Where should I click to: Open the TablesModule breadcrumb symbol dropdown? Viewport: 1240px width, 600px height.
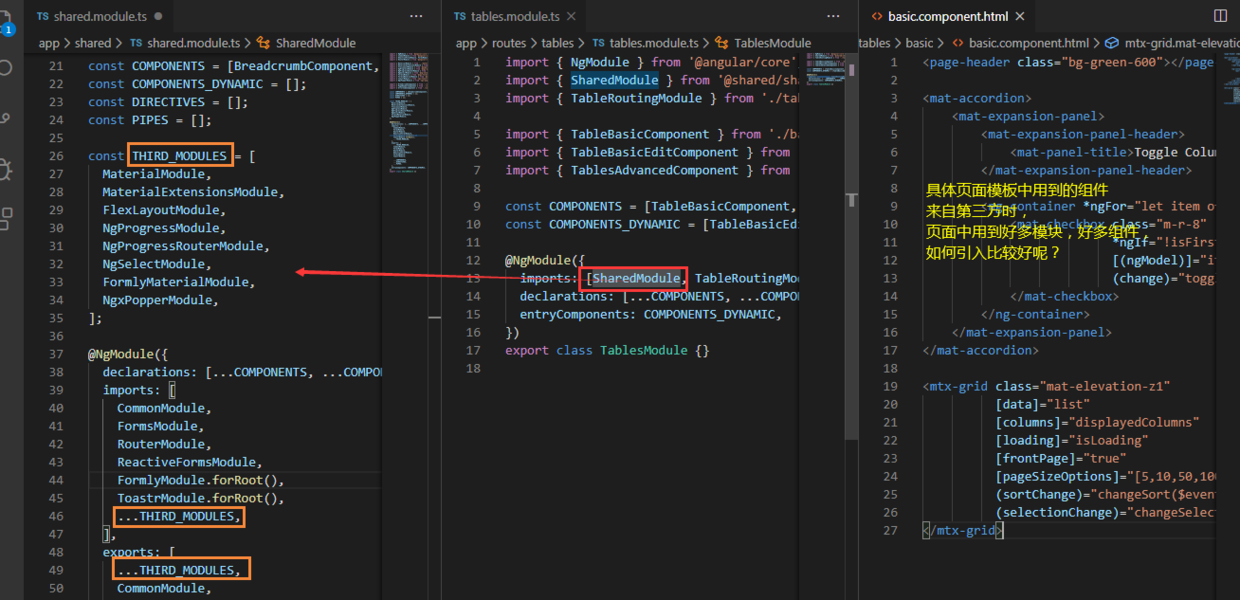(764, 43)
